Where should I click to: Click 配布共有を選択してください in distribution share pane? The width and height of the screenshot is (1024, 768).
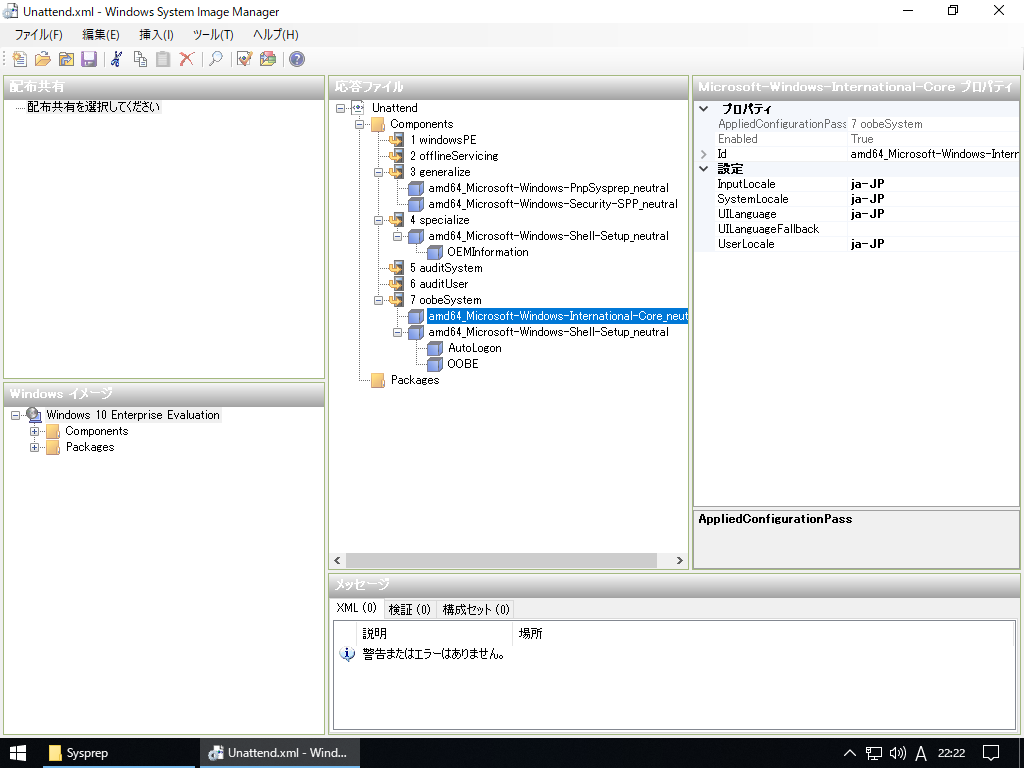click(x=93, y=107)
